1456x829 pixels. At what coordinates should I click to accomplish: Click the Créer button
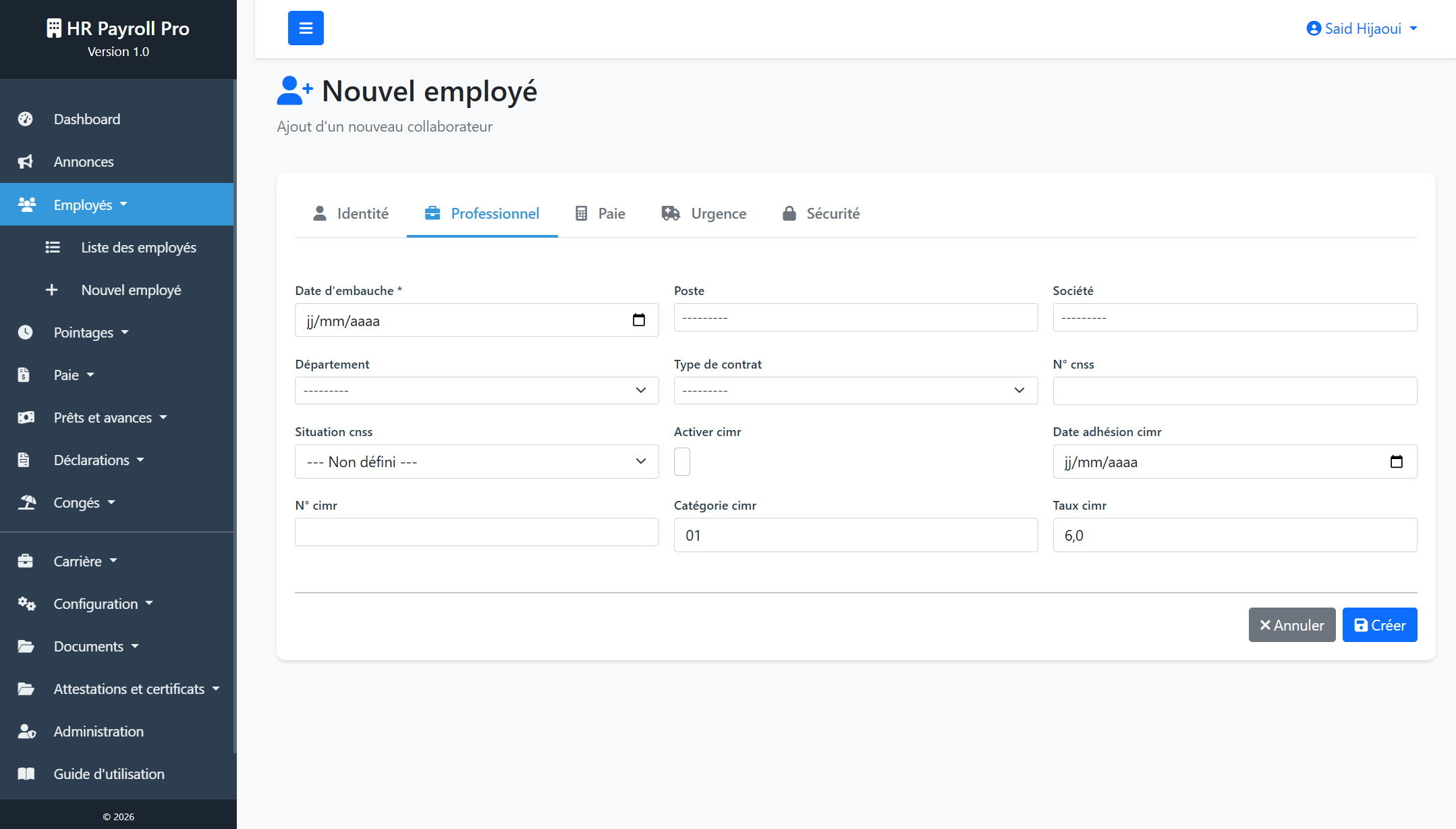[1380, 625]
